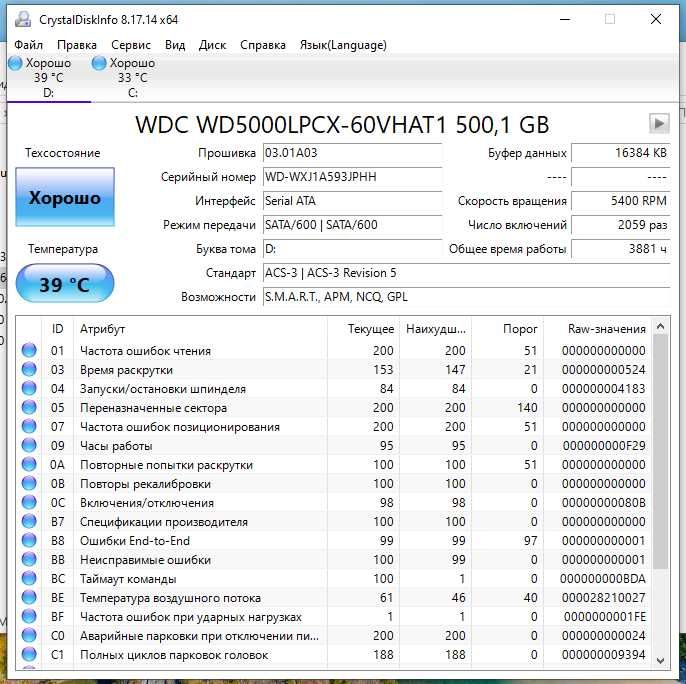Viewport: 686px width, 684px height.
Task: Click the Хорошо health status button
Action: click(x=65, y=197)
